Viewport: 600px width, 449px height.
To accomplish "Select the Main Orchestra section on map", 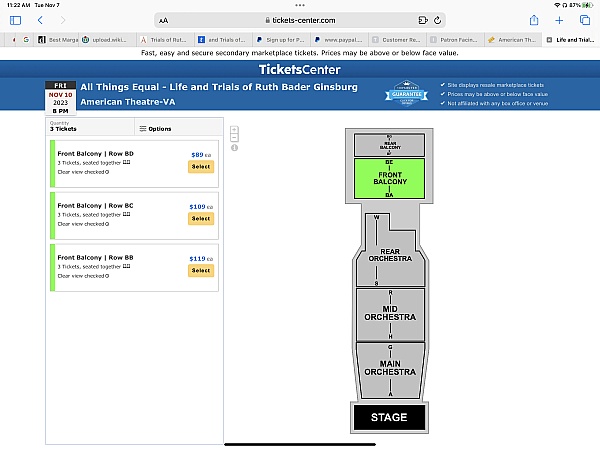I will (x=390, y=370).
